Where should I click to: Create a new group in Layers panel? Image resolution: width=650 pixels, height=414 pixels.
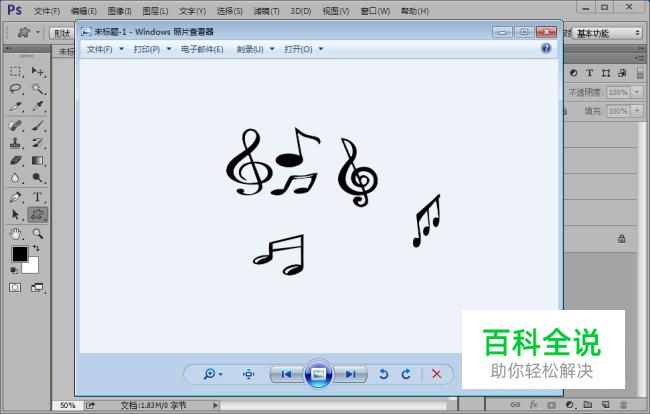[588, 404]
